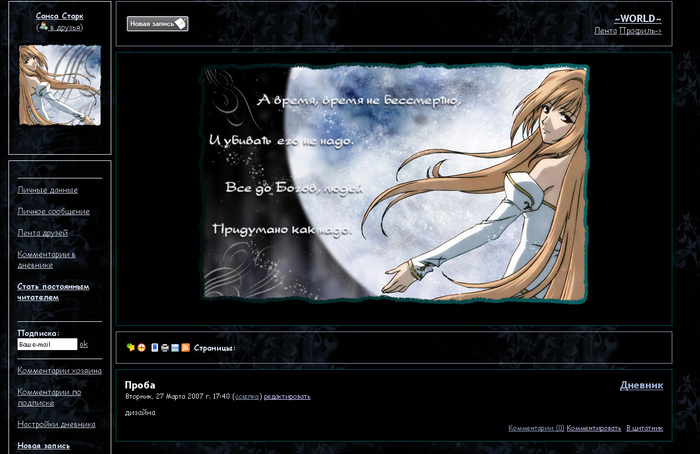The width and height of the screenshot is (700, 454).
Task: Click the large moon banner image
Action: pyautogui.click(x=394, y=183)
